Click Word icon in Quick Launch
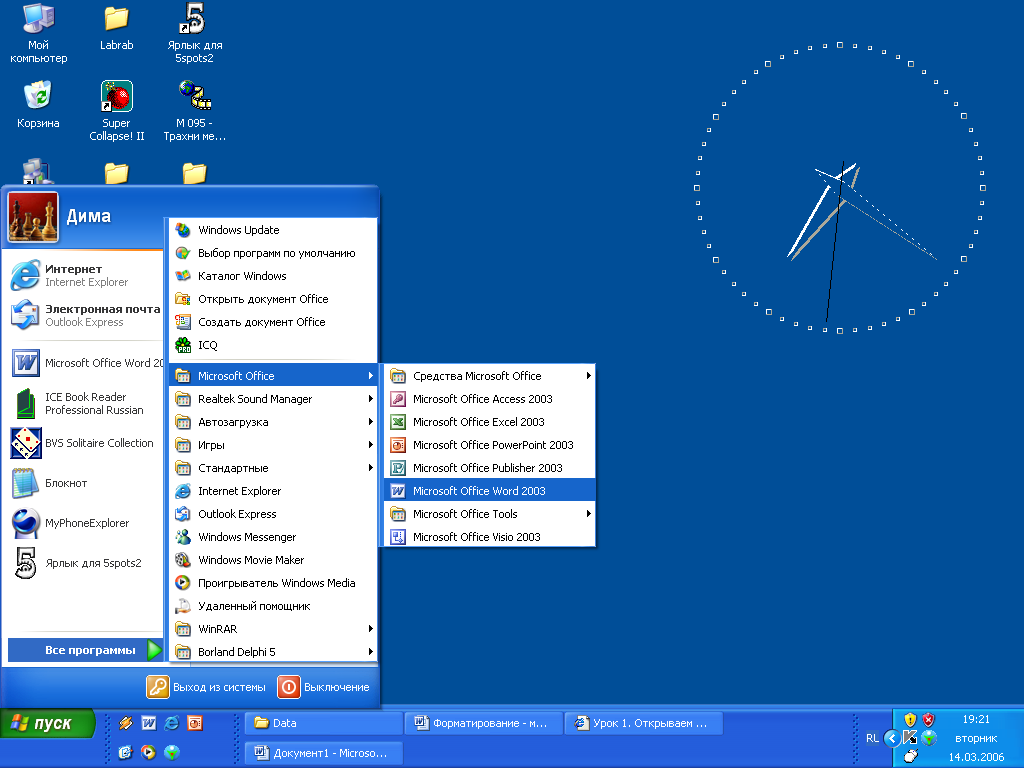 pos(149,723)
